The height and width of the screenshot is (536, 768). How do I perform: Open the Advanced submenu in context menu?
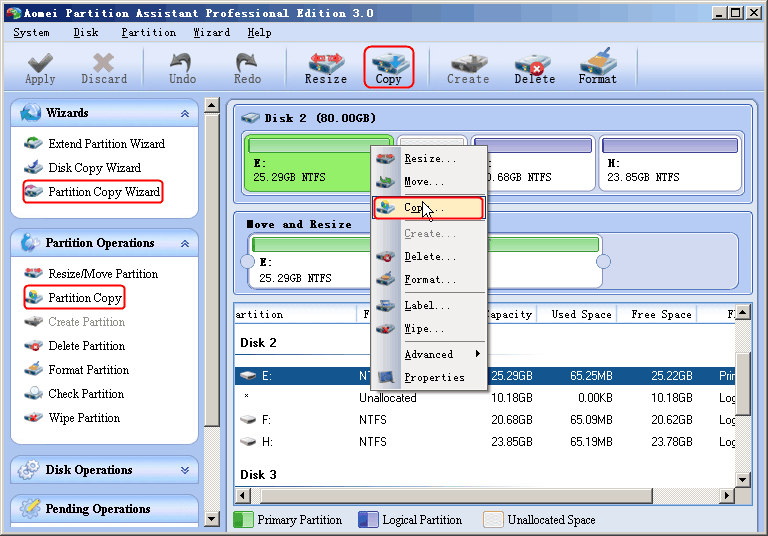(x=430, y=354)
